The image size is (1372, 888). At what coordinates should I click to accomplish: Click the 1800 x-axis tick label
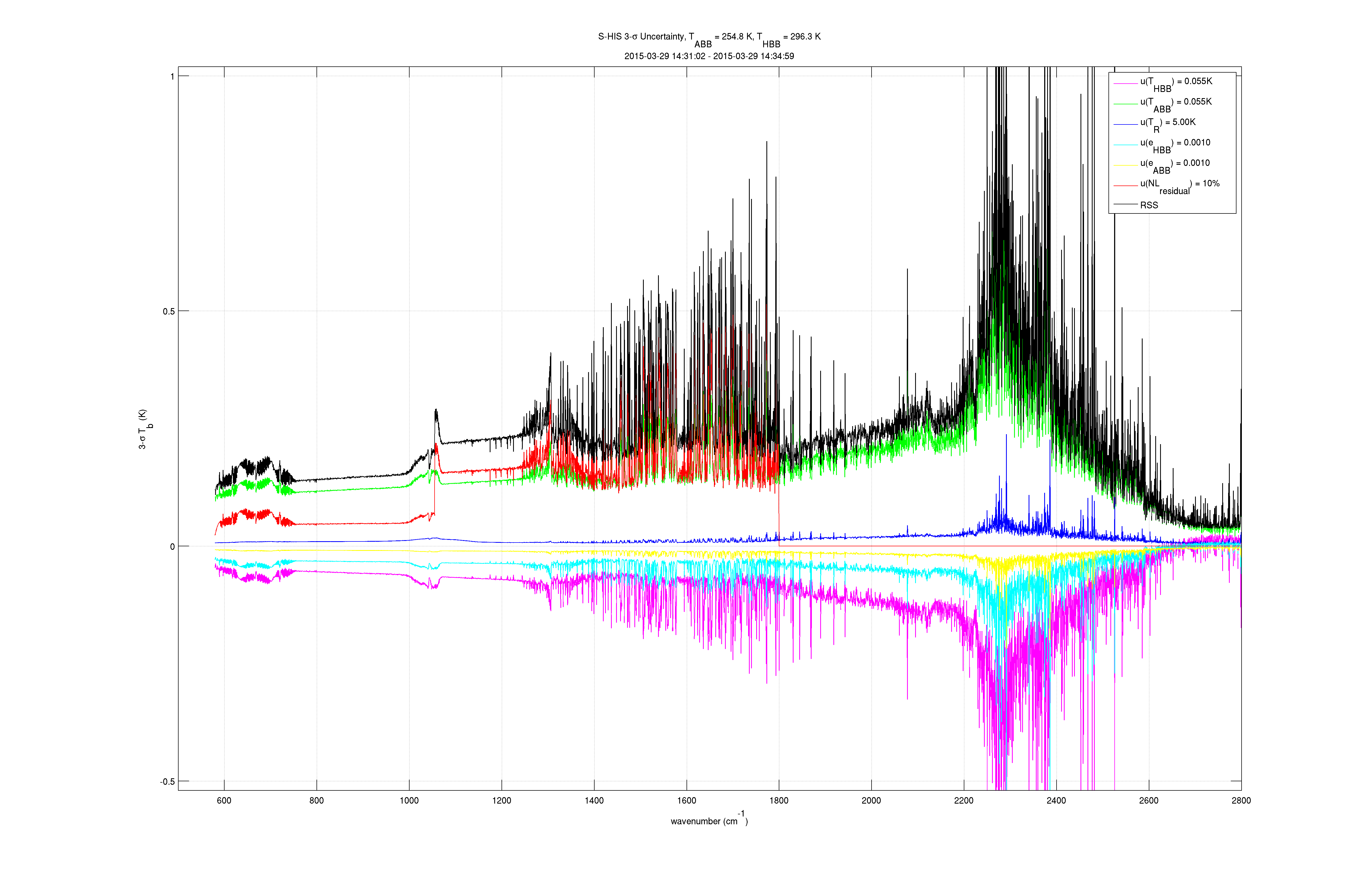pyautogui.click(x=779, y=800)
